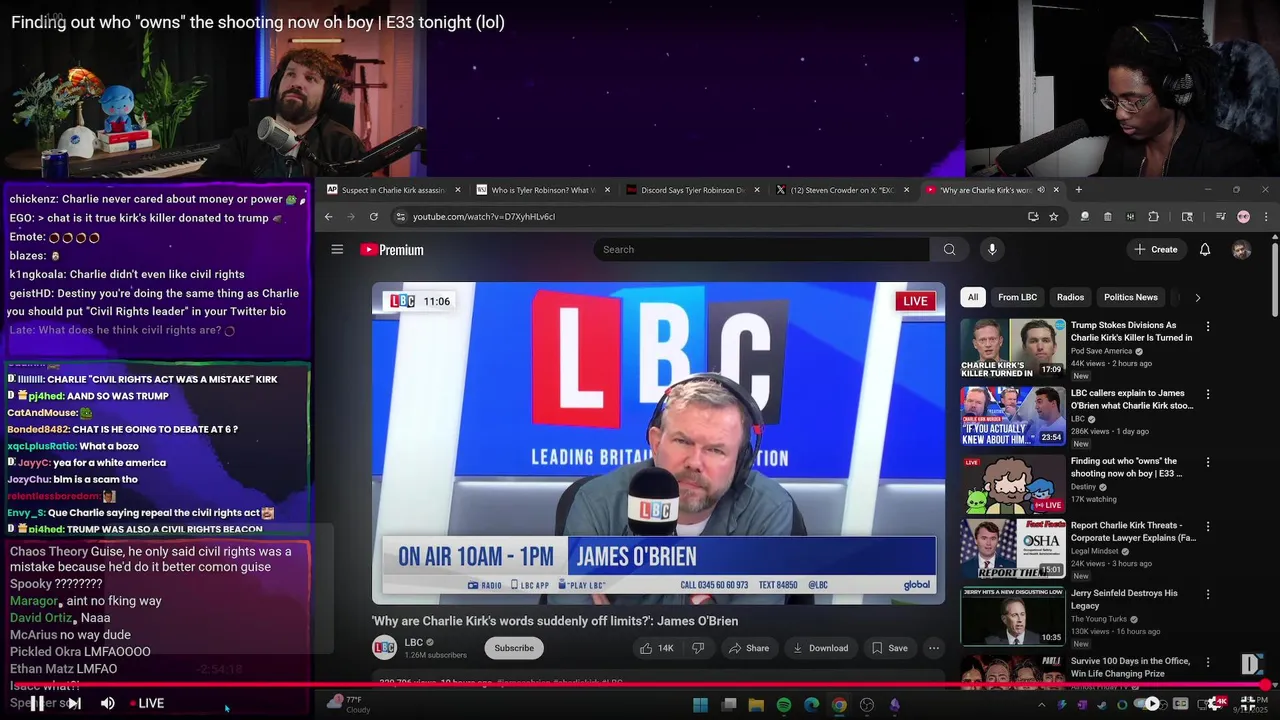Click the Create button

coord(1156,249)
